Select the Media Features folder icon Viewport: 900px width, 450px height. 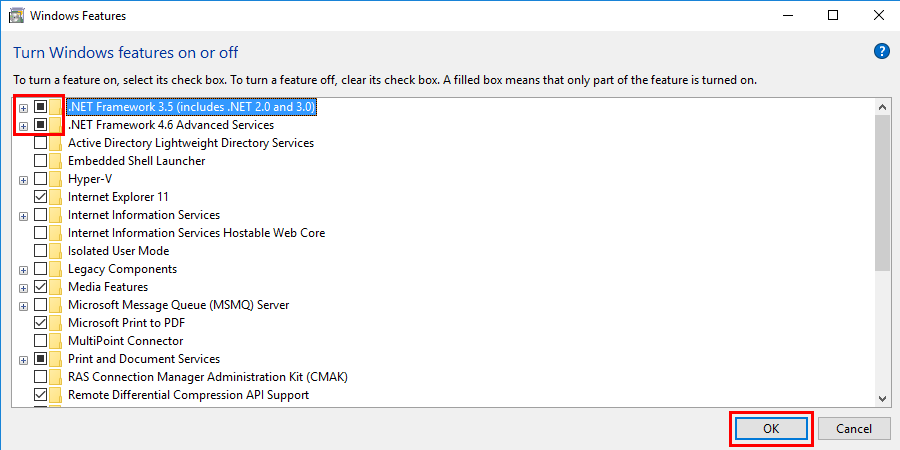(x=55, y=286)
